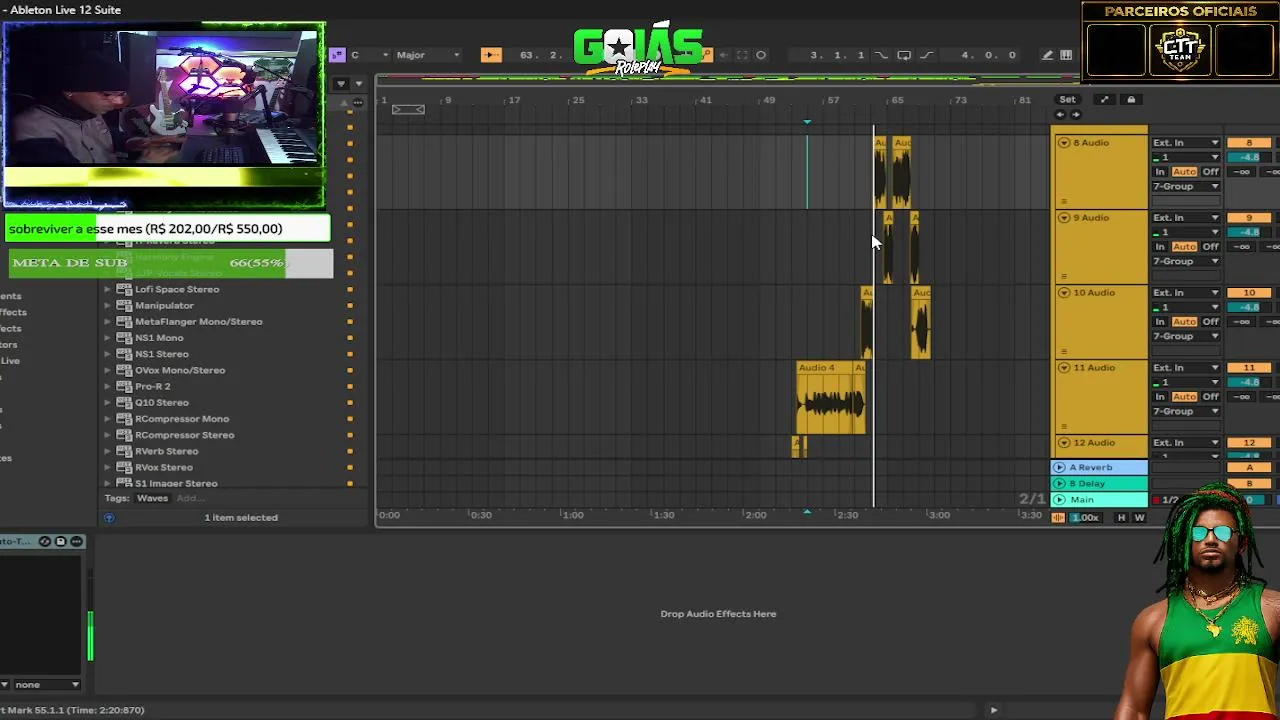Click the punch-in switch icon
Screen dimensions: 1280x720
tap(881, 55)
